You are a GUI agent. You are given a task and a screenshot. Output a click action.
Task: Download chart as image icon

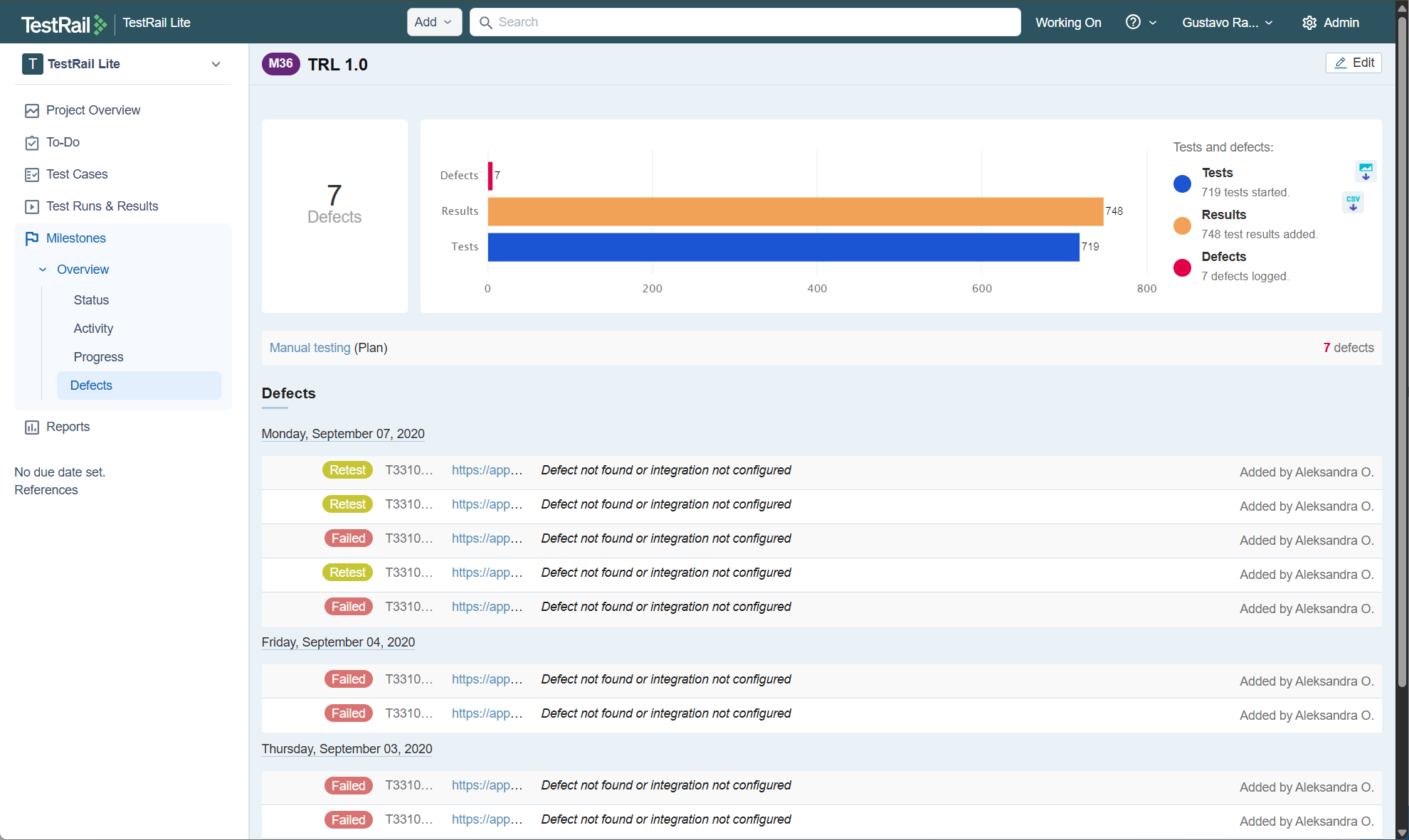point(1365,171)
